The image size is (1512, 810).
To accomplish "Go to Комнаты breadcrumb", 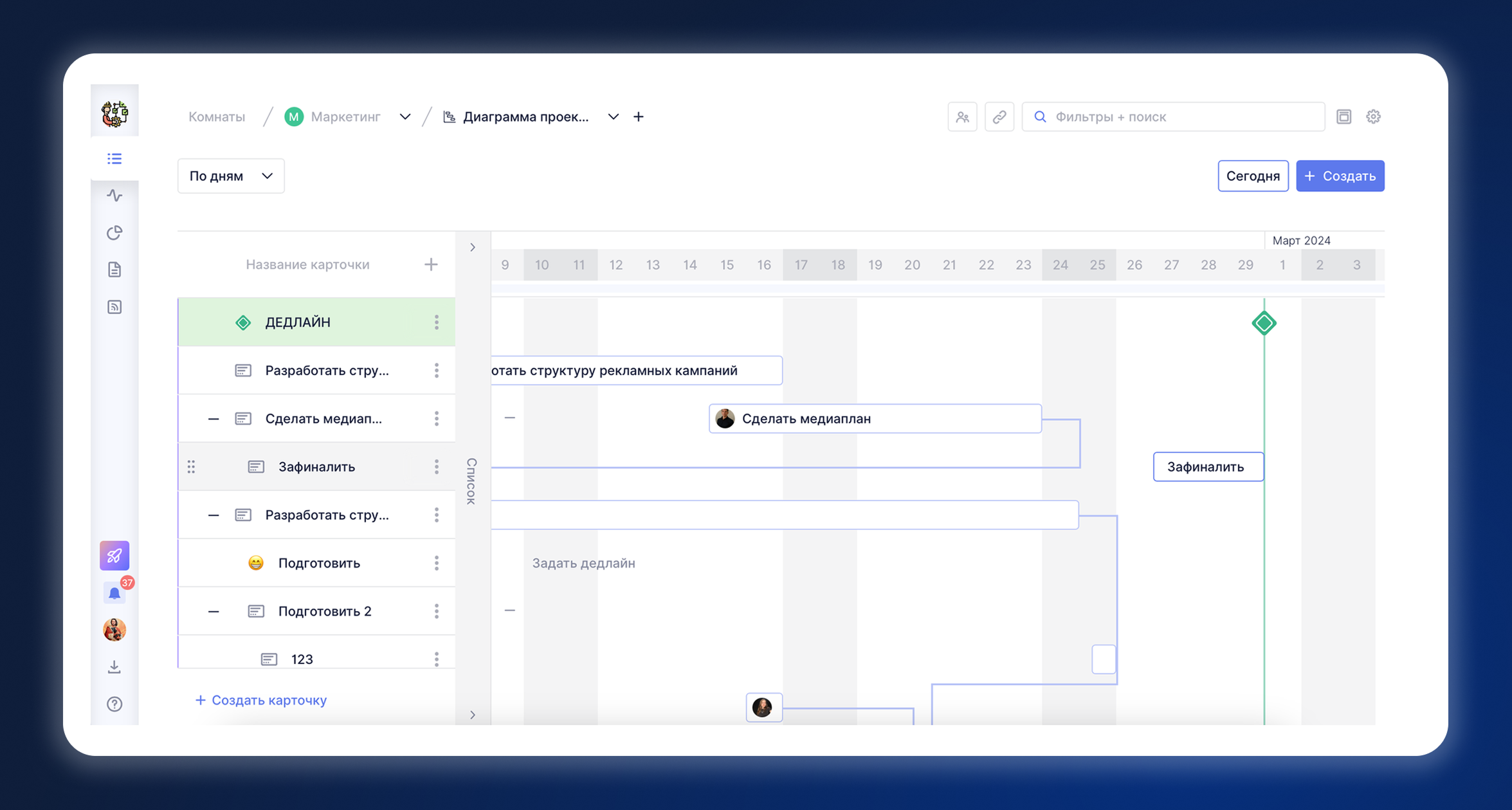I will point(217,116).
